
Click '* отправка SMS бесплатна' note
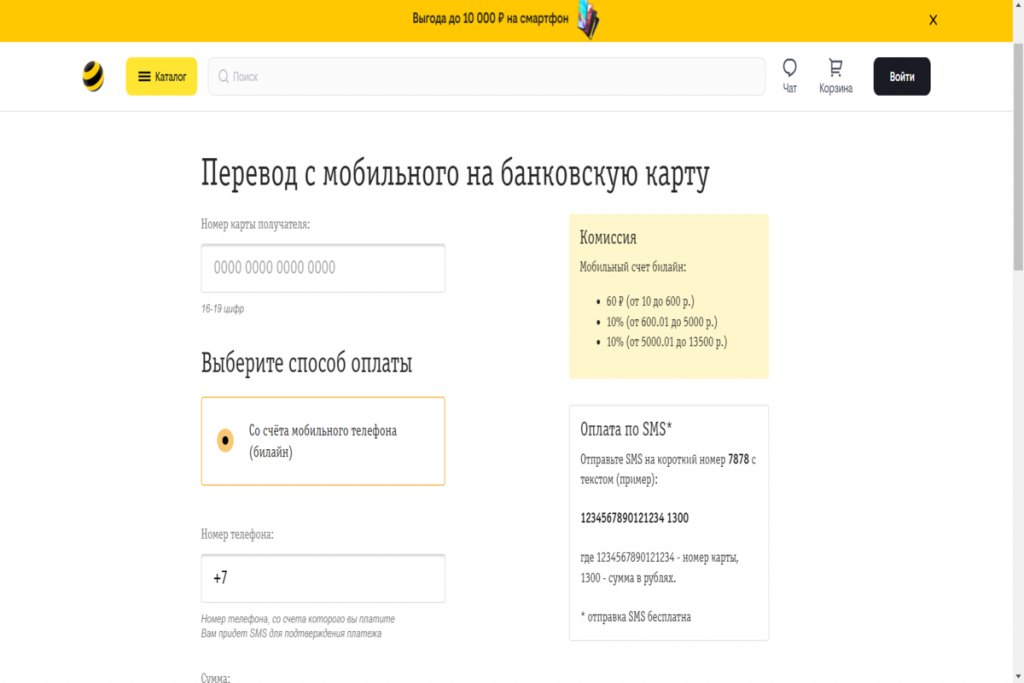coord(635,616)
